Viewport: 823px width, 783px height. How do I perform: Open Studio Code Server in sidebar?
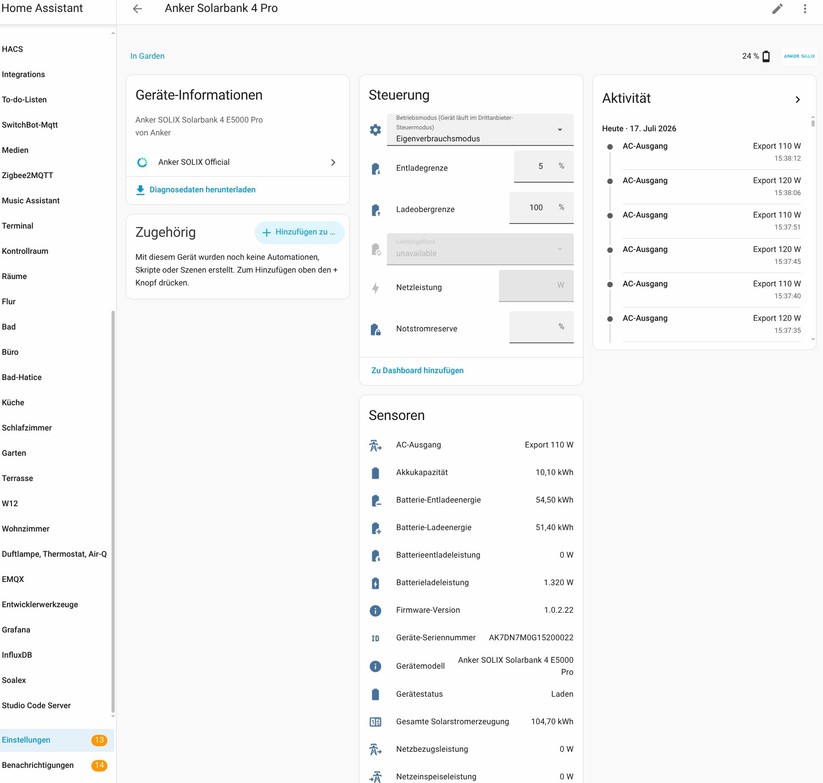(x=56, y=705)
